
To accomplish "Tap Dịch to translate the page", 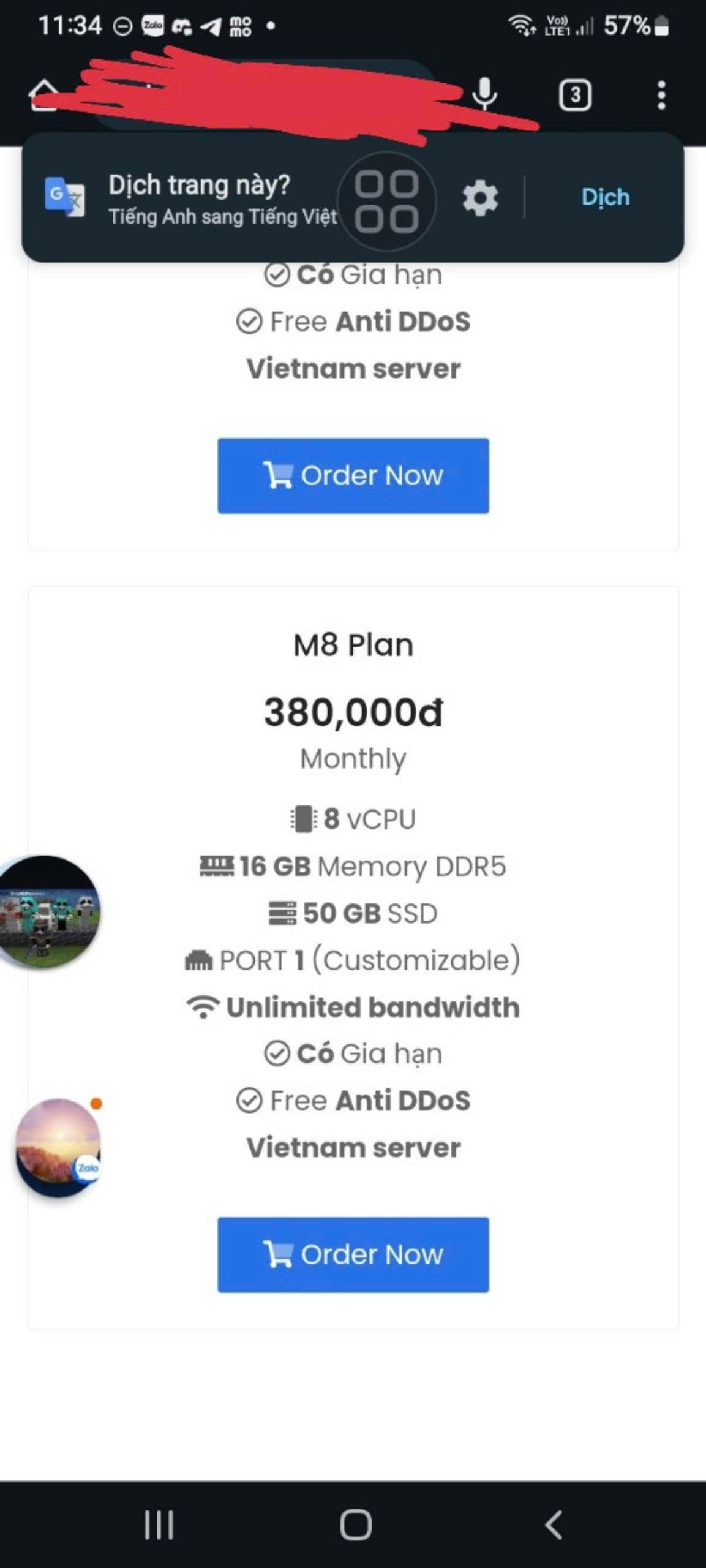I will pos(605,197).
